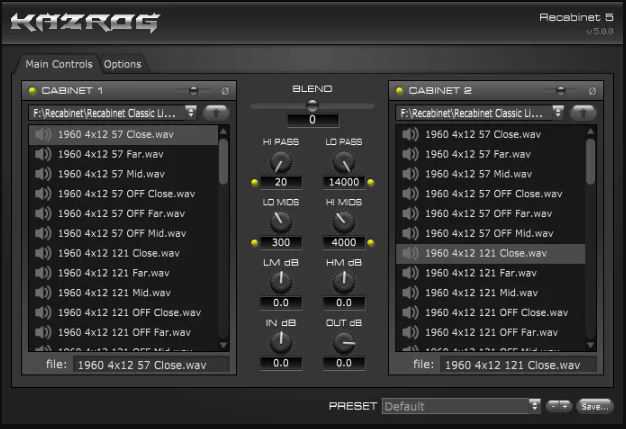The image size is (626, 429).
Task: Toggle the HI PASS filter LED
Action: 254,182
